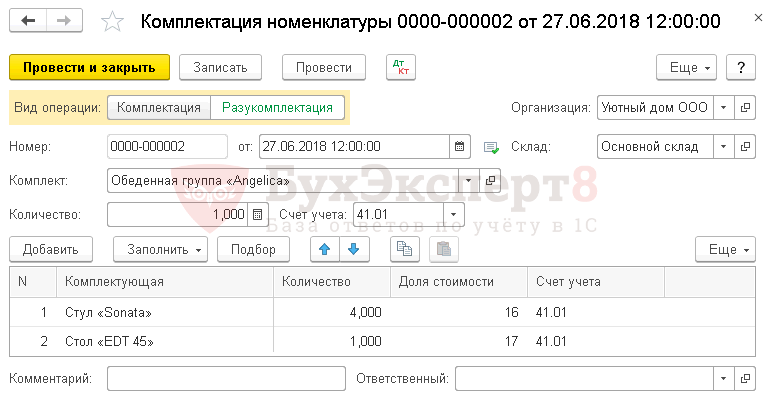The width and height of the screenshot is (767, 398).
Task: Open the Заполнить dropdown menu
Action: coord(160,249)
